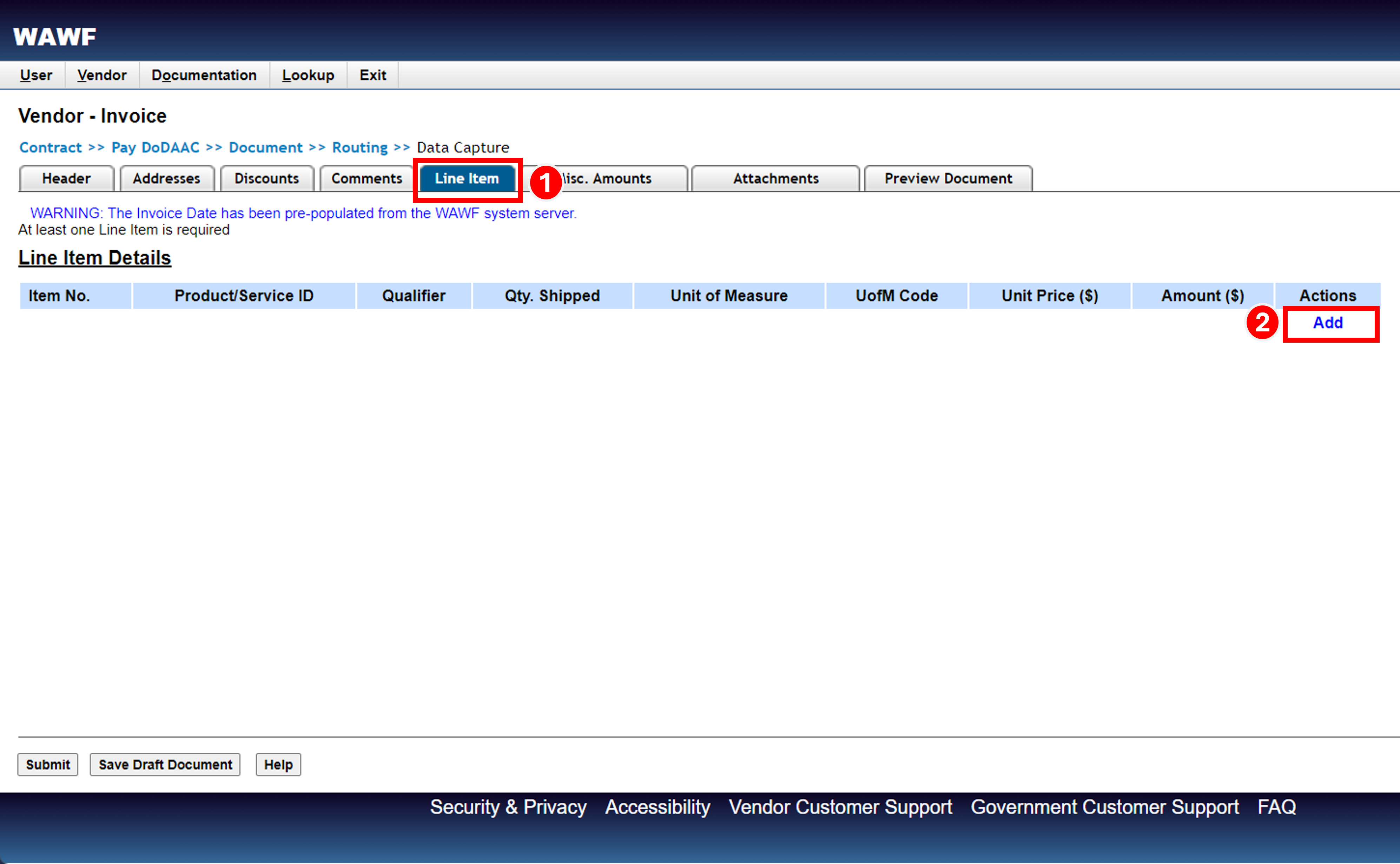This screenshot has width=1400, height=864.
Task: Click Save Draft Document
Action: [x=165, y=765]
